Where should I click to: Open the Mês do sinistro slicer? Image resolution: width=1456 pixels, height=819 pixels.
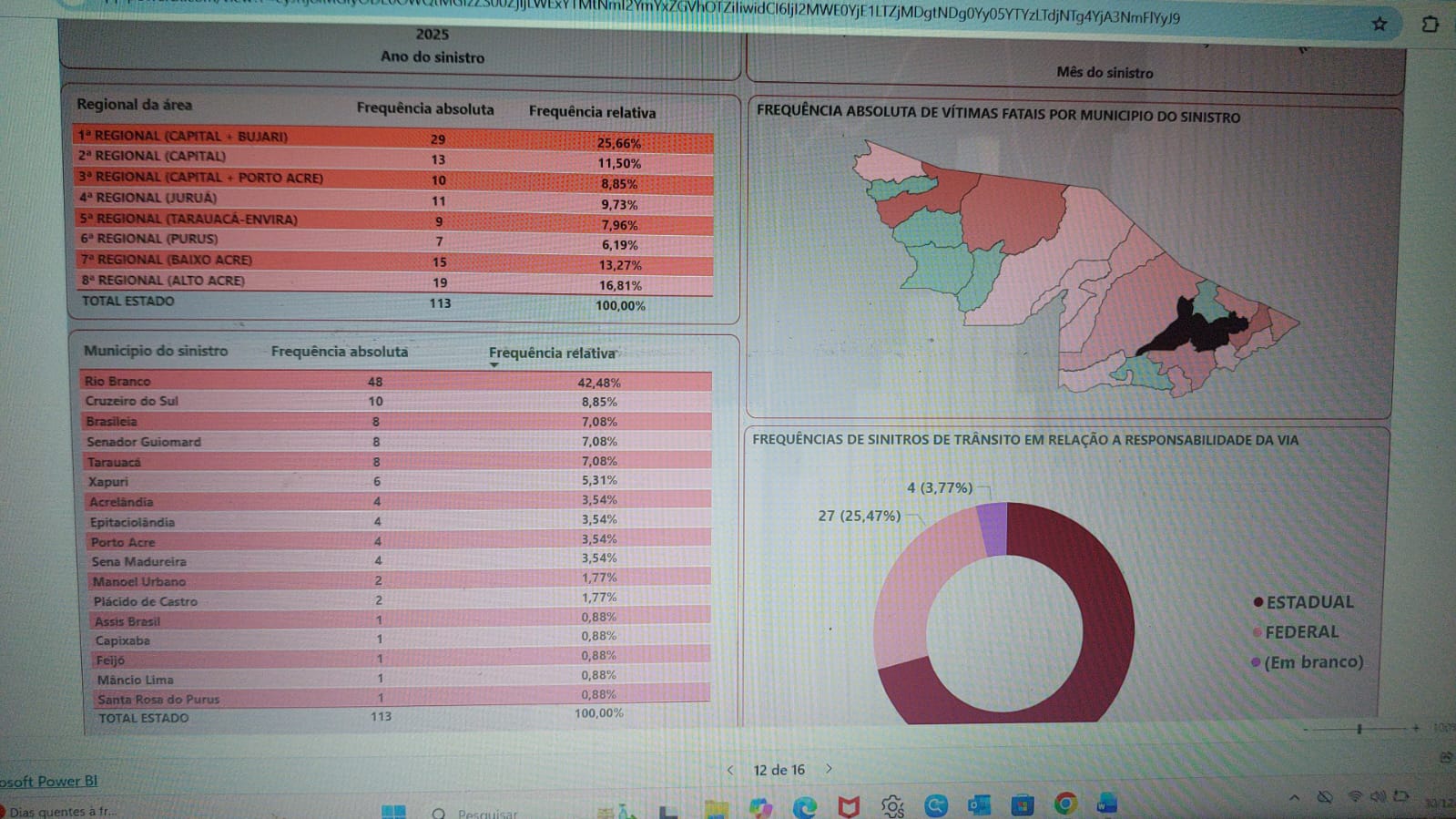[1104, 73]
